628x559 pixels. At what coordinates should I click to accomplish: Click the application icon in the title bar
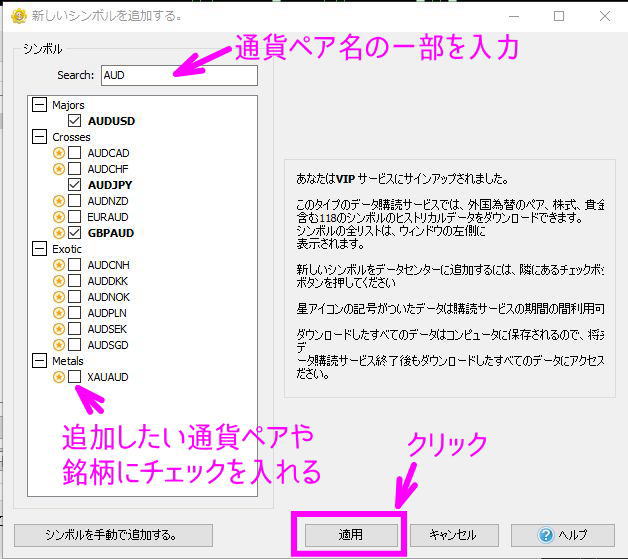point(18,16)
